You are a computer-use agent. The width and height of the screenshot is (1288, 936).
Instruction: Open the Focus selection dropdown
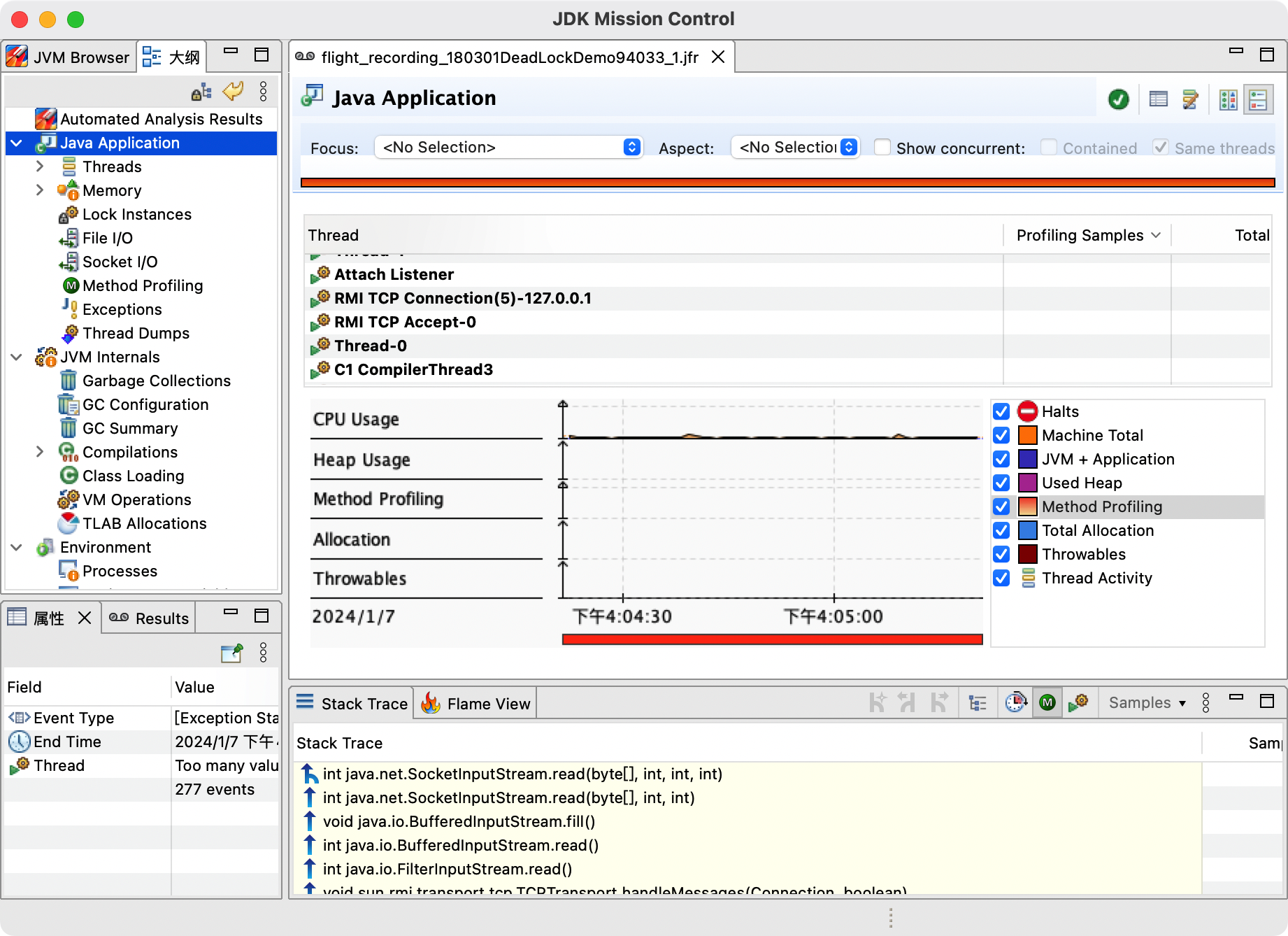point(508,147)
